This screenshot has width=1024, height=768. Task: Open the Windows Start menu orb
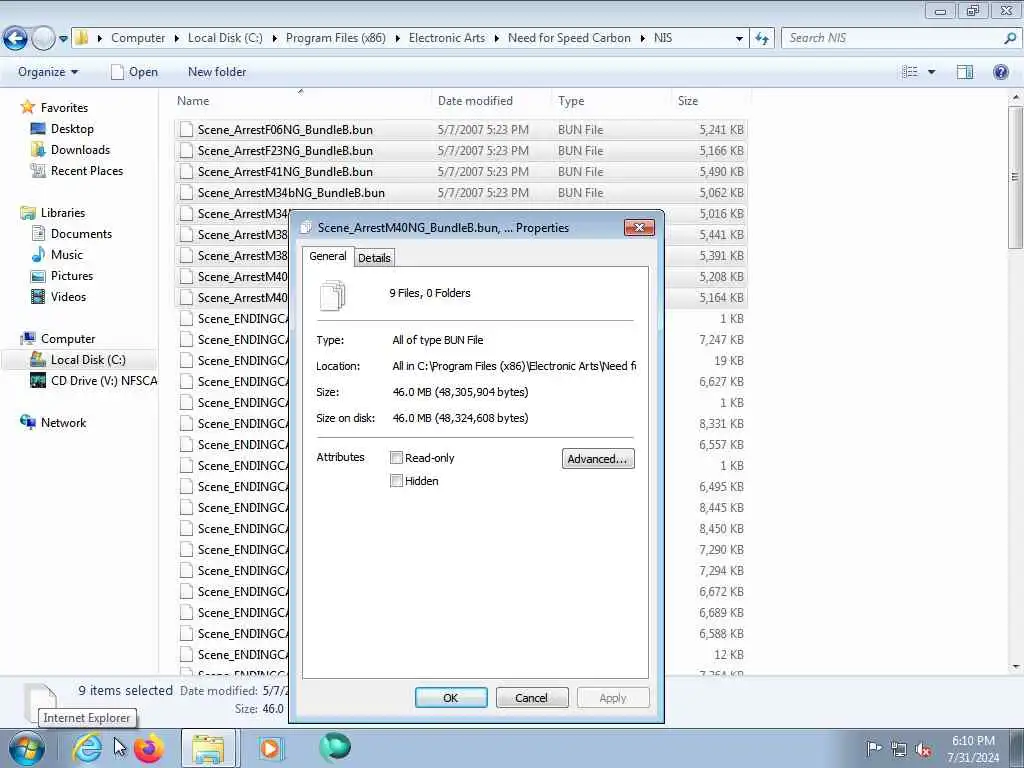click(x=27, y=748)
